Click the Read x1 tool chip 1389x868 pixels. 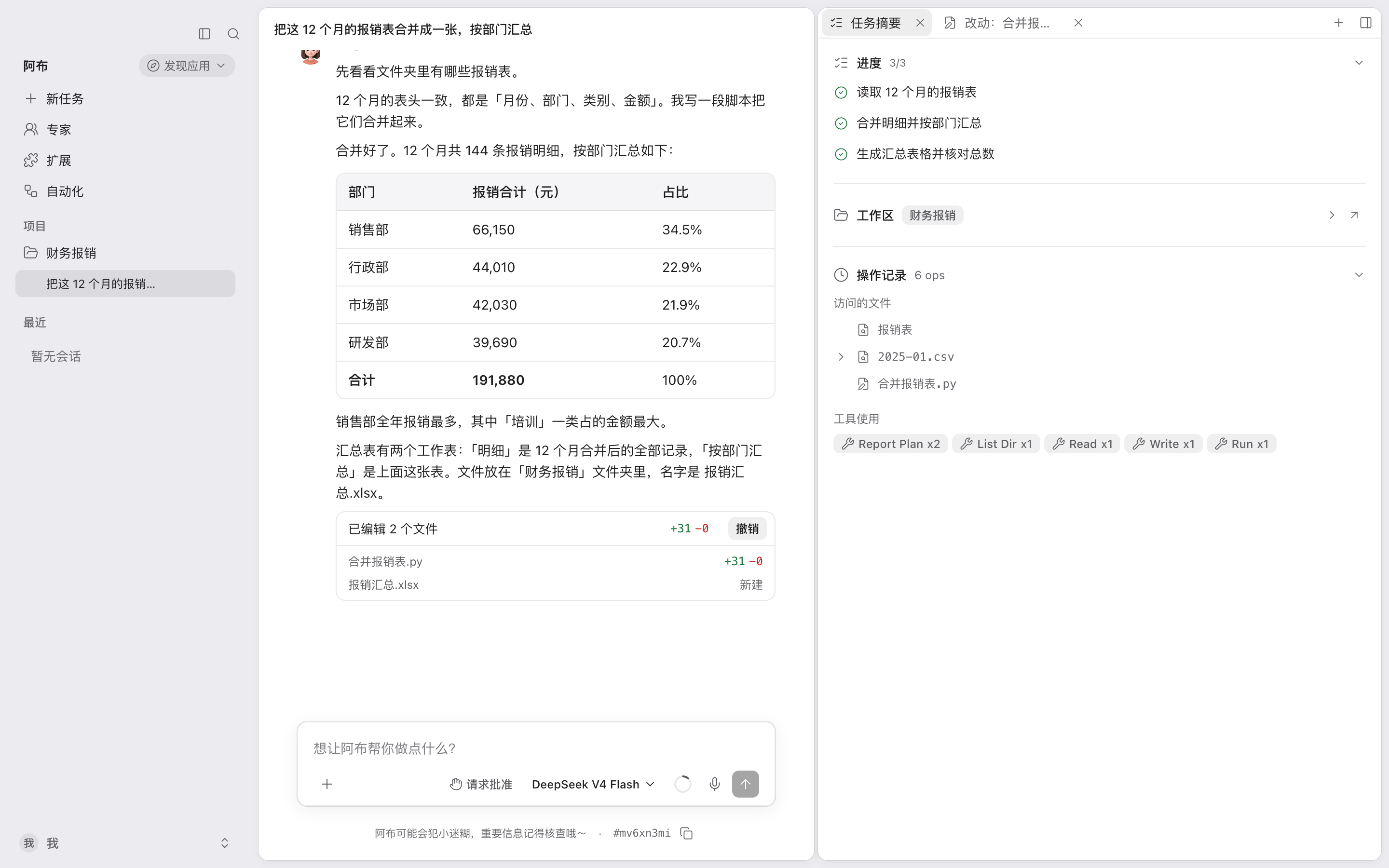tap(1082, 444)
